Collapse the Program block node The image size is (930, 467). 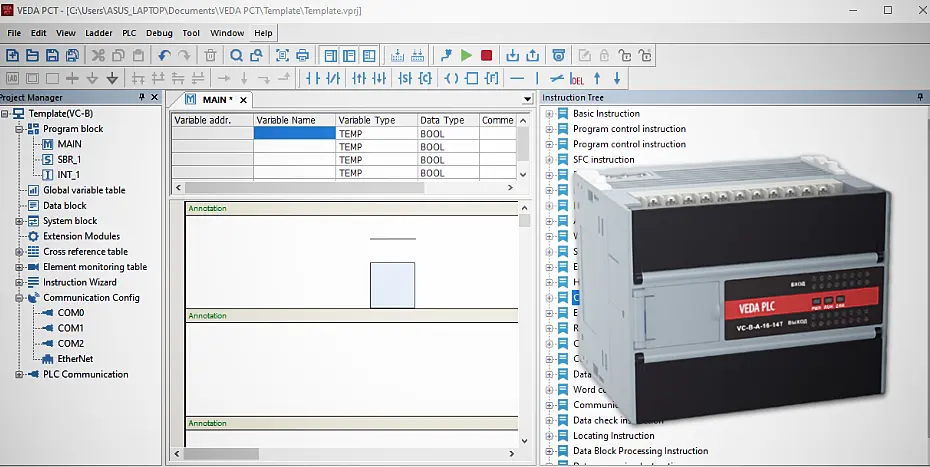tap(19, 129)
